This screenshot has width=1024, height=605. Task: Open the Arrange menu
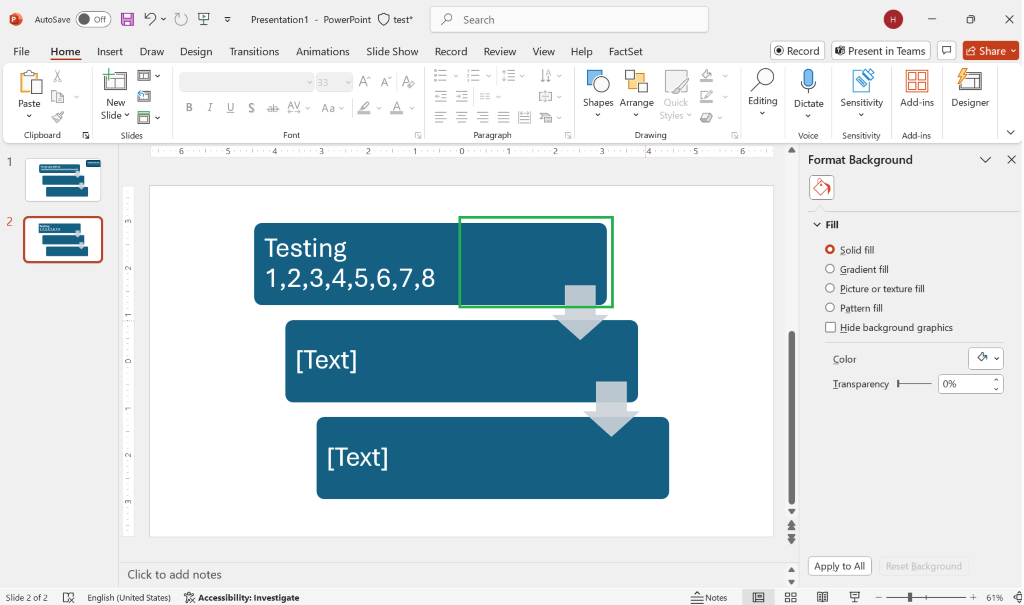pyautogui.click(x=636, y=94)
